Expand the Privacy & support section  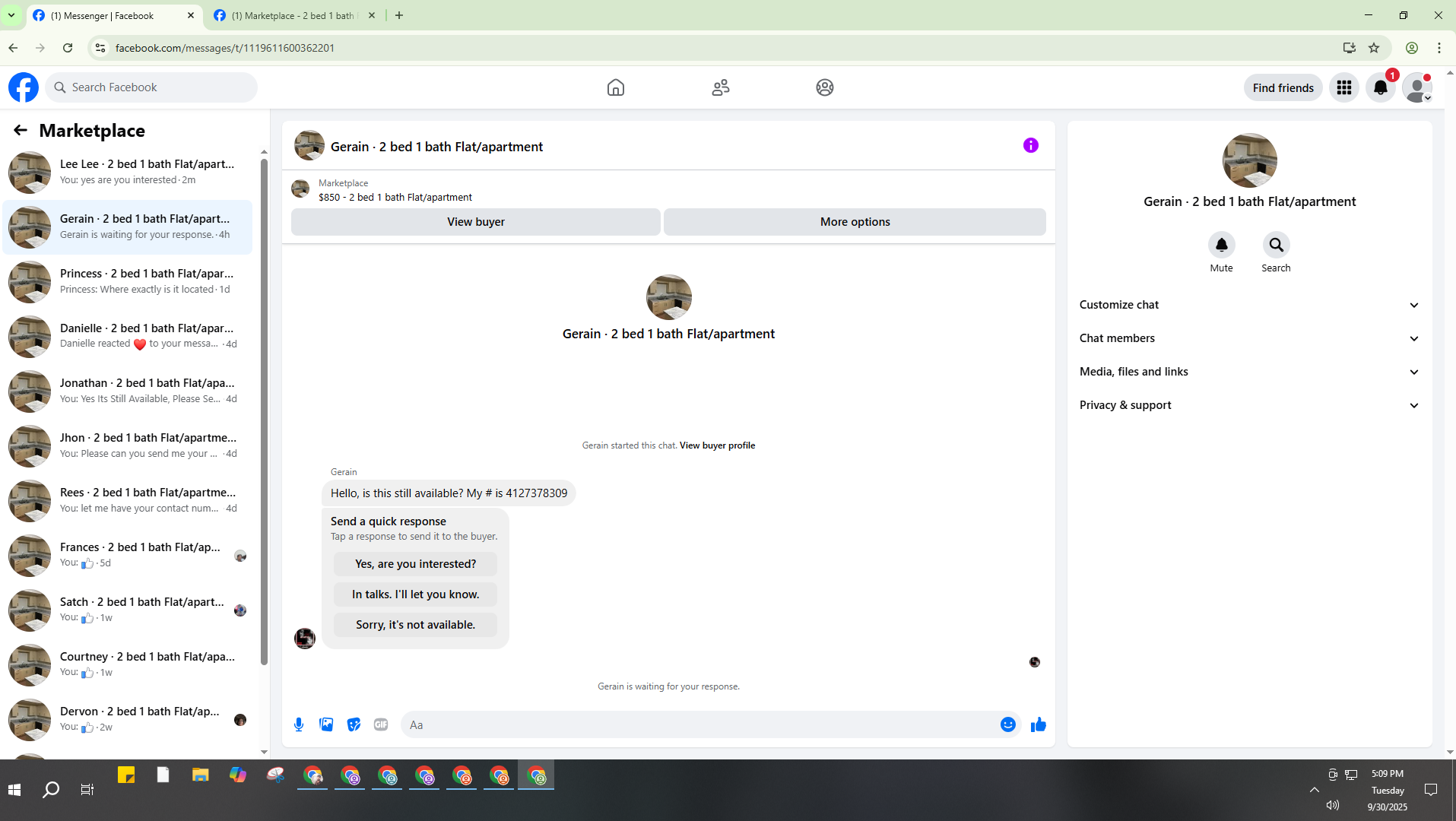(1250, 405)
